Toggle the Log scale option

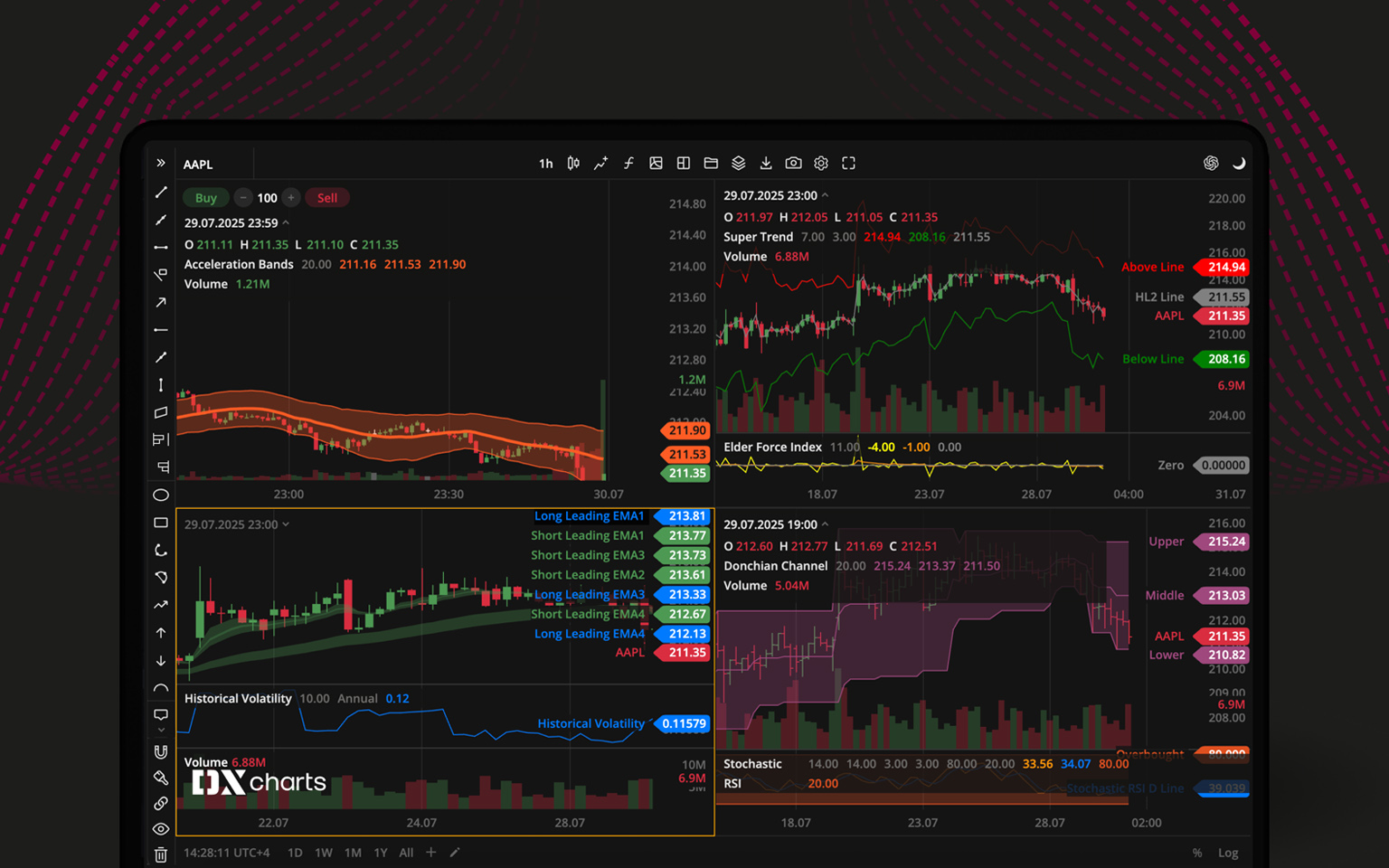pyautogui.click(x=1228, y=853)
